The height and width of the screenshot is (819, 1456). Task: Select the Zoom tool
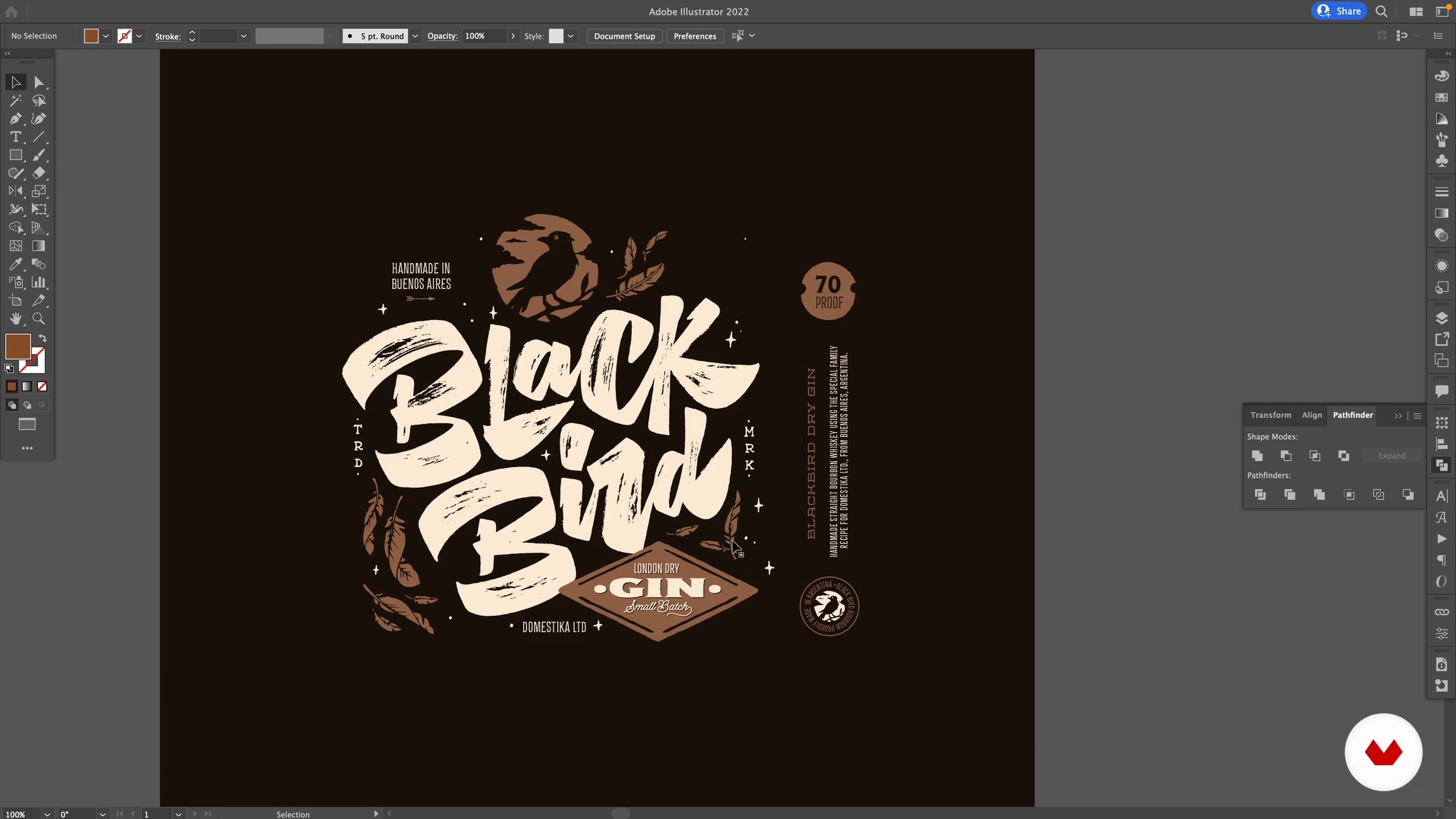(x=39, y=318)
